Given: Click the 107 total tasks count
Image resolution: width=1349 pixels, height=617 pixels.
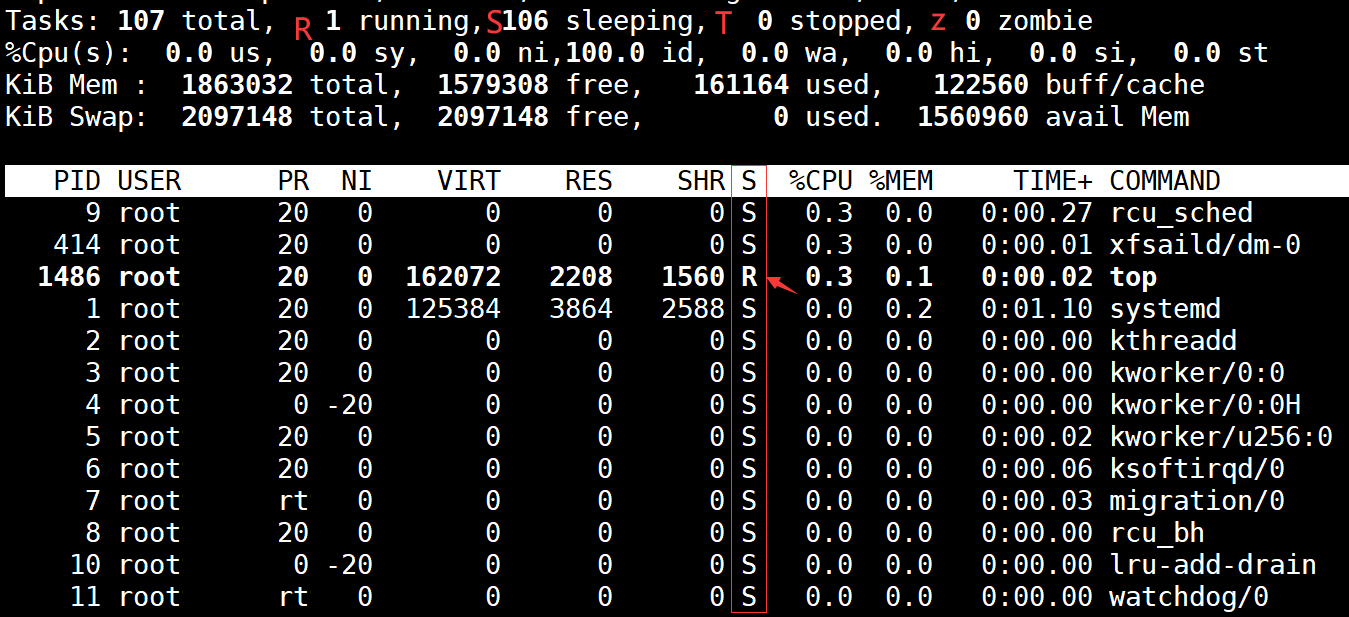Looking at the screenshot, I should [x=141, y=20].
